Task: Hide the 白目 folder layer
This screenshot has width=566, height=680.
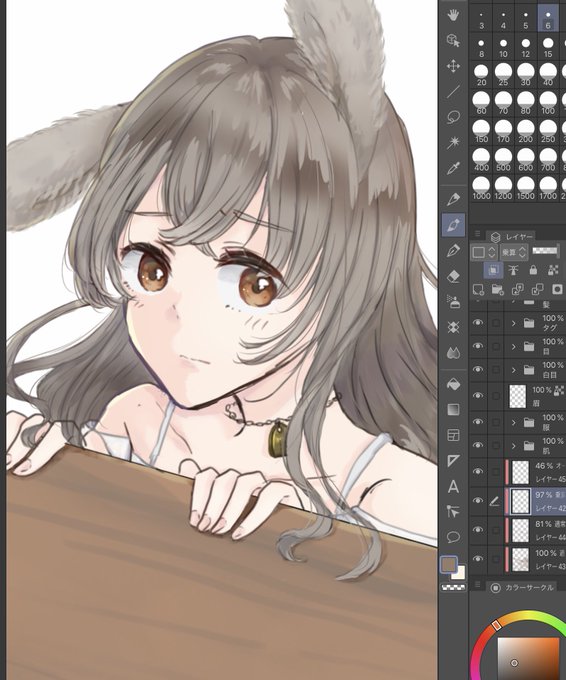Action: [478, 369]
